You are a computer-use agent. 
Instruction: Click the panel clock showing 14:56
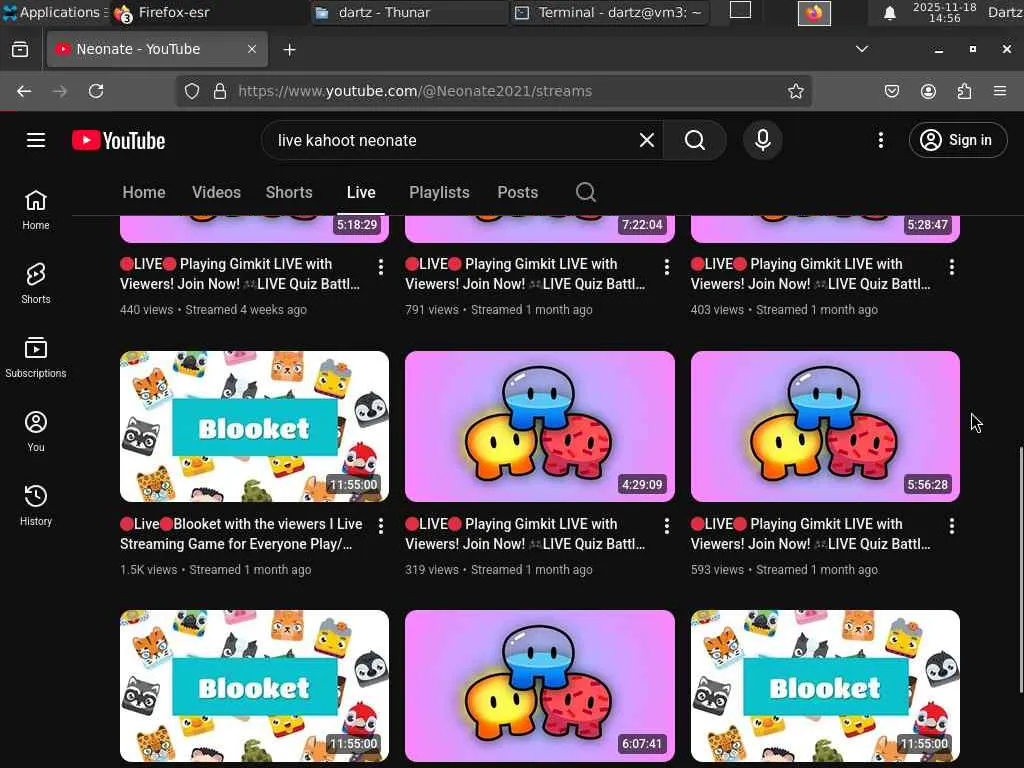tap(944, 12)
